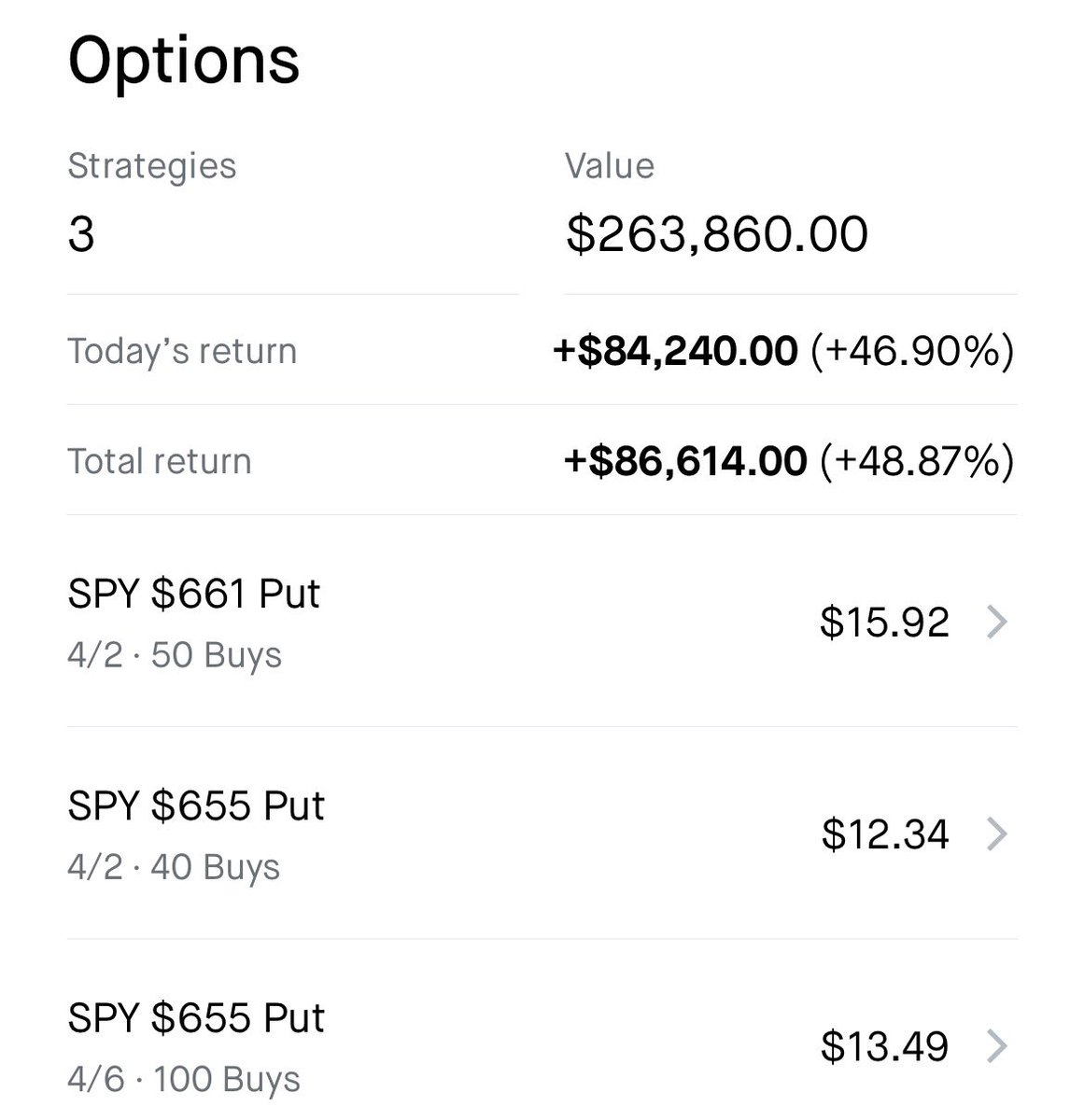Screen dimensions: 1084x1120
Task: Tap the +$86,614.00 total return figure
Action: point(685,461)
